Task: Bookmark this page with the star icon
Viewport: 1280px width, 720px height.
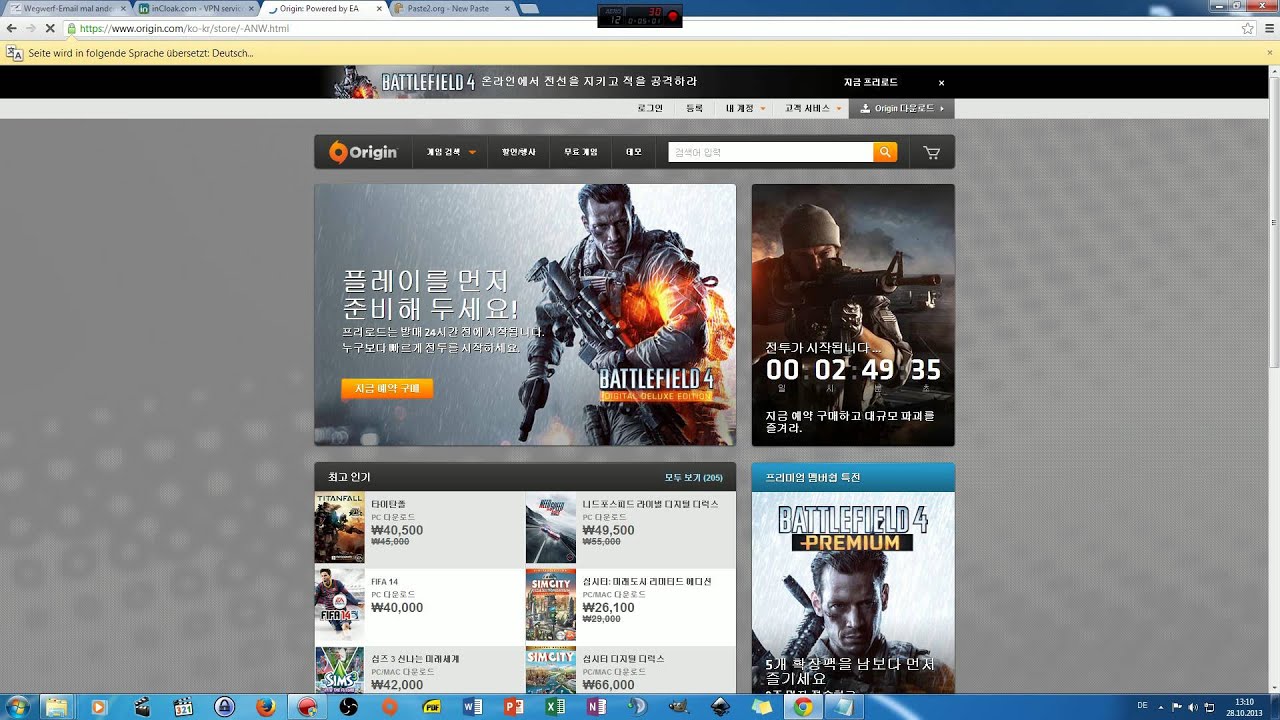Action: [x=1248, y=29]
